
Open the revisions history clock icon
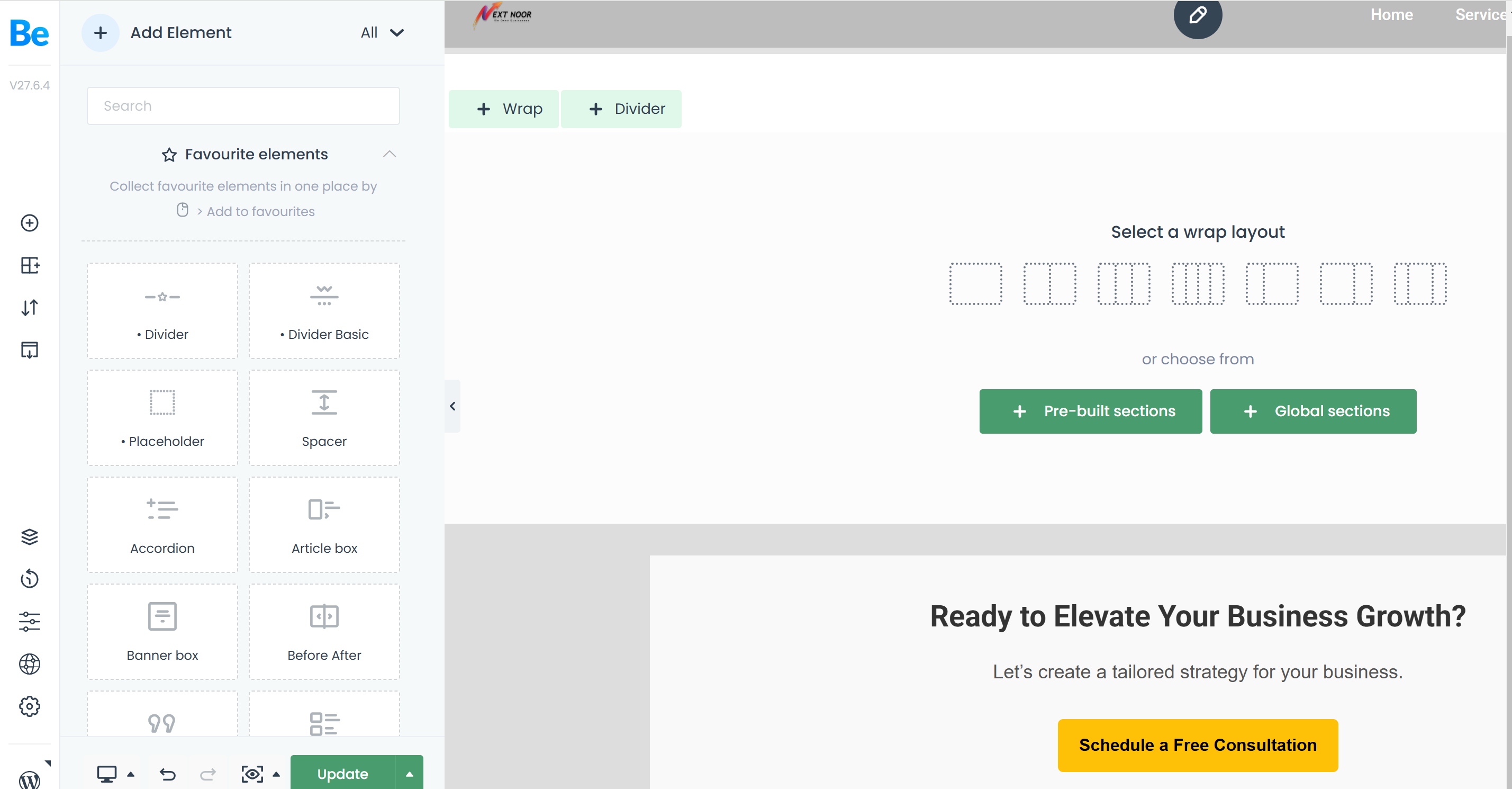tap(29, 579)
